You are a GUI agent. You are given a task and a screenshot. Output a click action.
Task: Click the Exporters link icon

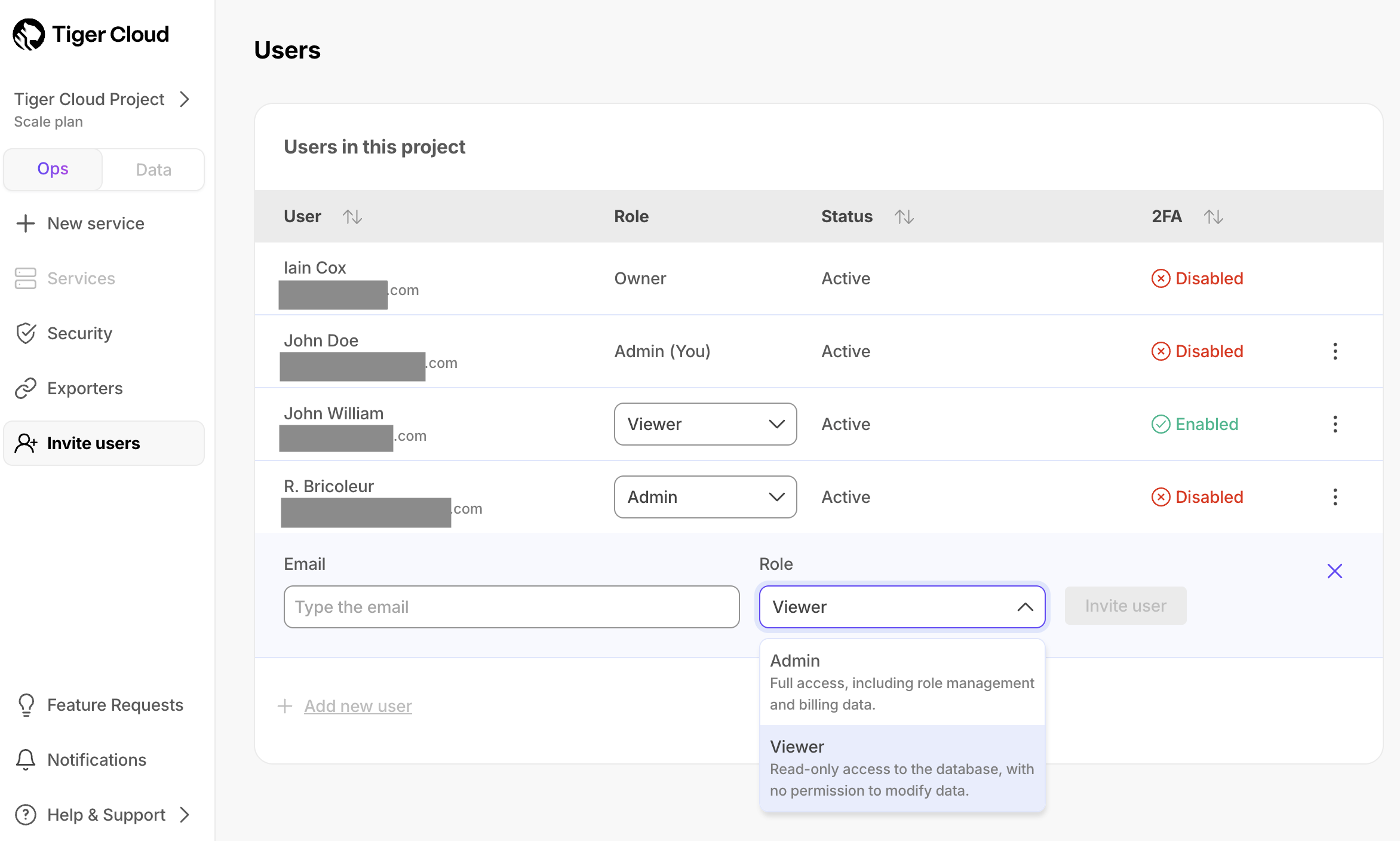point(26,388)
